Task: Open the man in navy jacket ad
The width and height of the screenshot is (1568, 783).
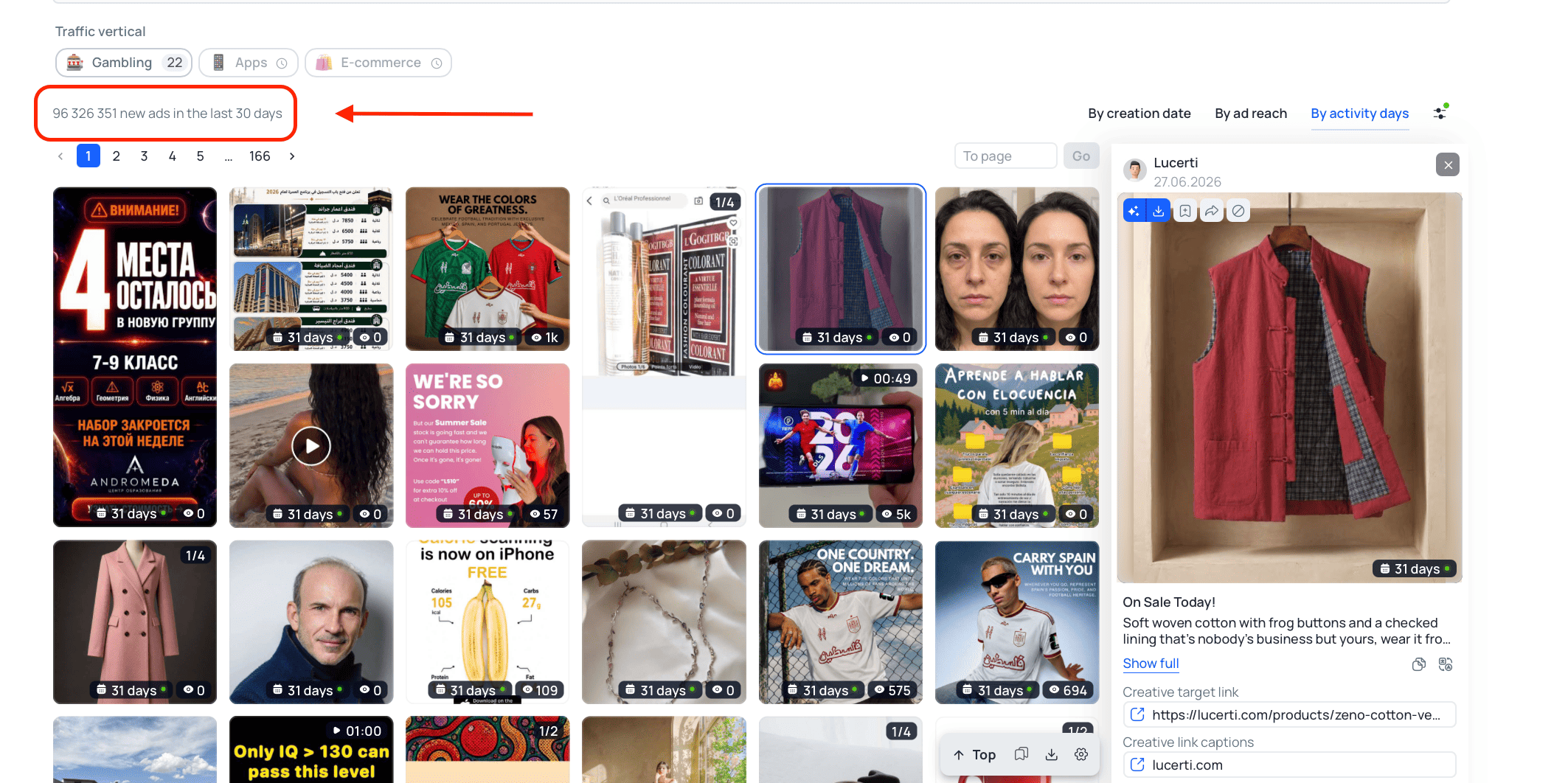Action: pyautogui.click(x=311, y=622)
